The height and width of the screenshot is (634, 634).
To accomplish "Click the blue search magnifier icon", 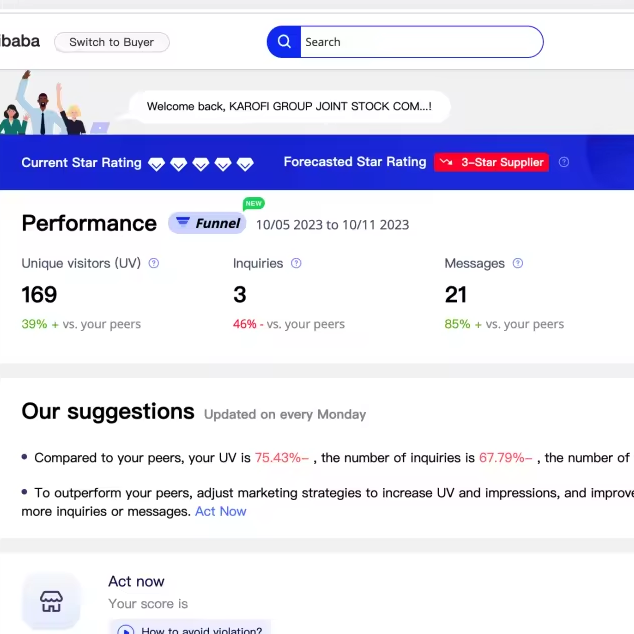I will pos(284,42).
